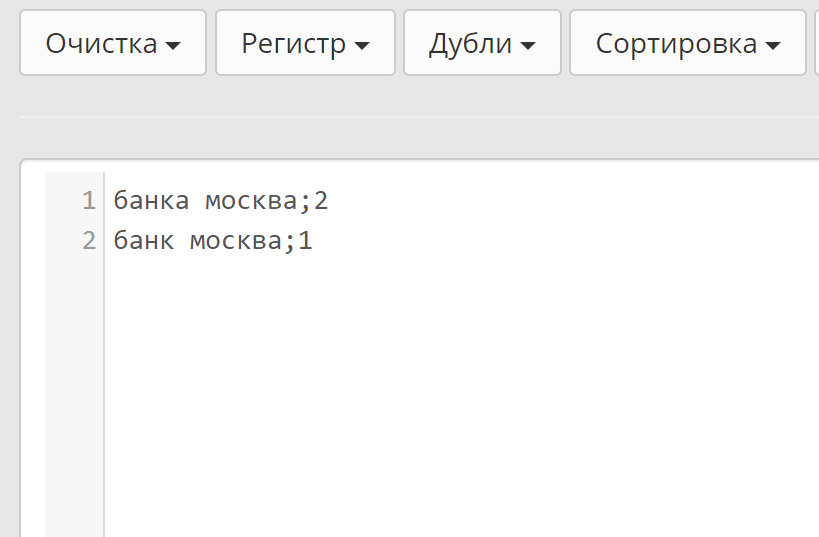Click the caret arrow beside Регистр
819x537 pixels.
[362, 46]
